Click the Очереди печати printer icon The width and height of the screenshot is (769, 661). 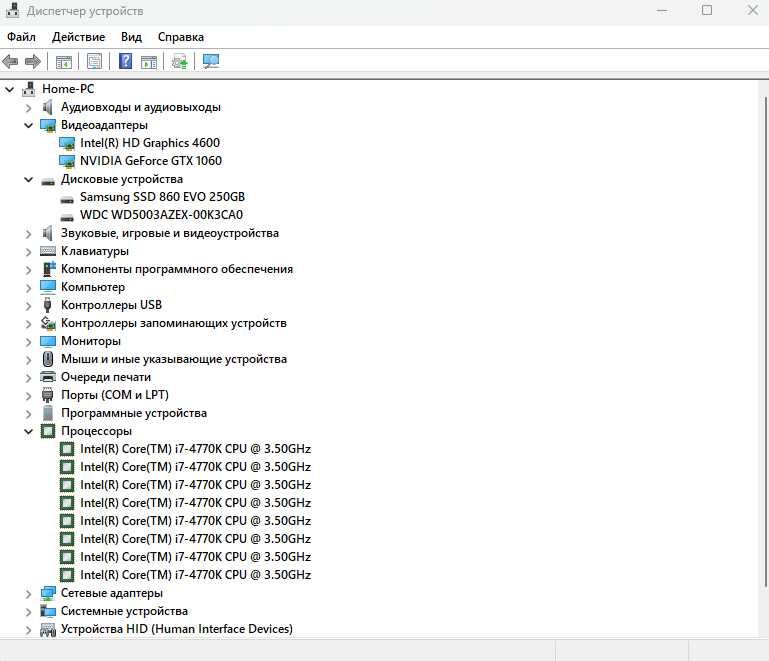[x=48, y=377]
